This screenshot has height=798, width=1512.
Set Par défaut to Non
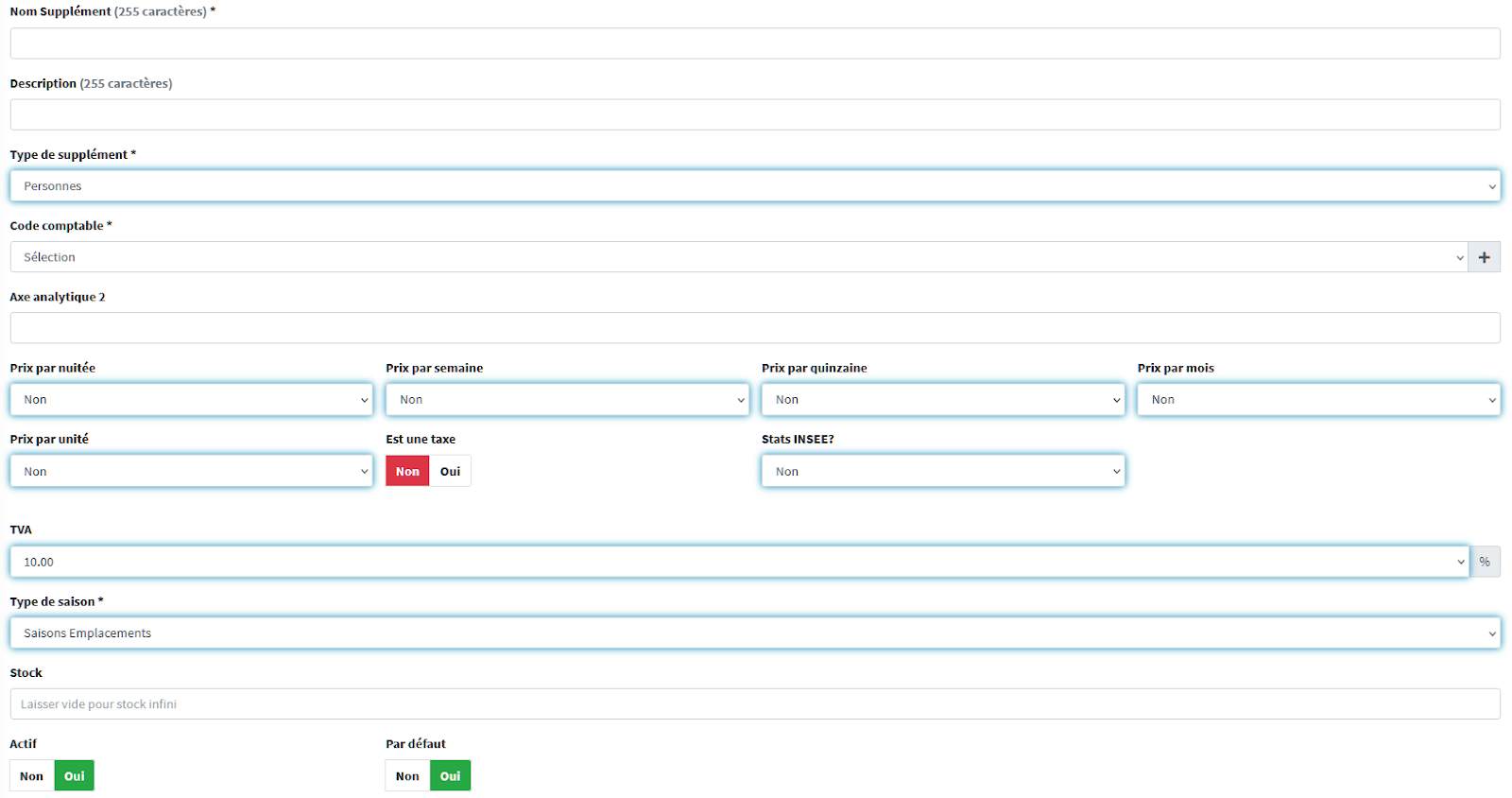coord(407,776)
